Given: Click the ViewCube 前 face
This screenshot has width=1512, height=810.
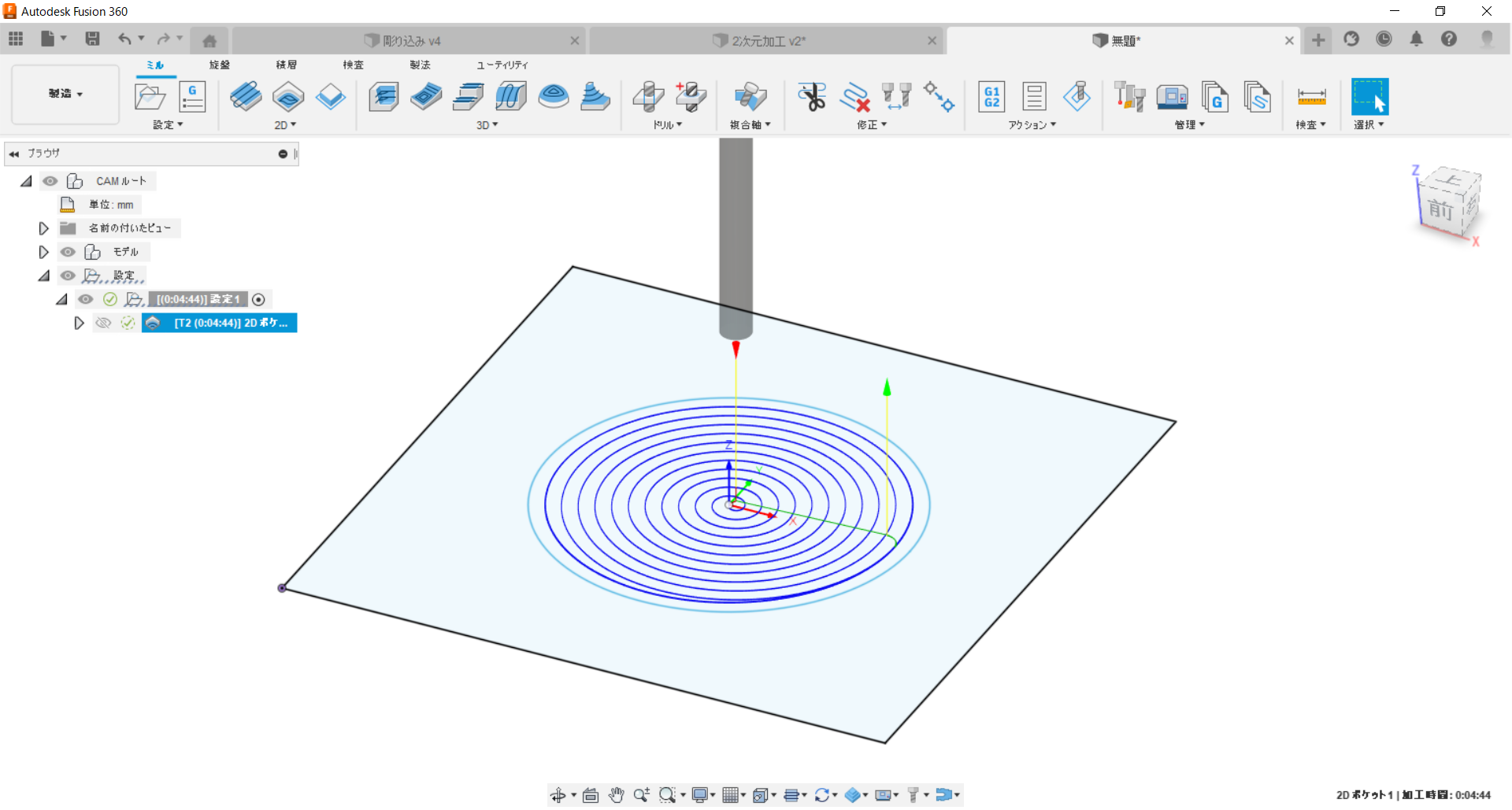Looking at the screenshot, I should [1440, 209].
